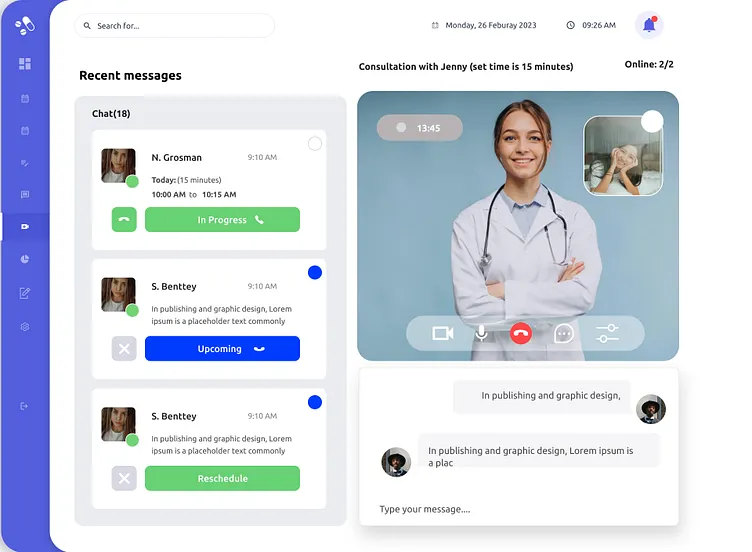Open the chat message icon in sidebar
Viewport: 752px width, 552px height.
pyautogui.click(x=25, y=194)
